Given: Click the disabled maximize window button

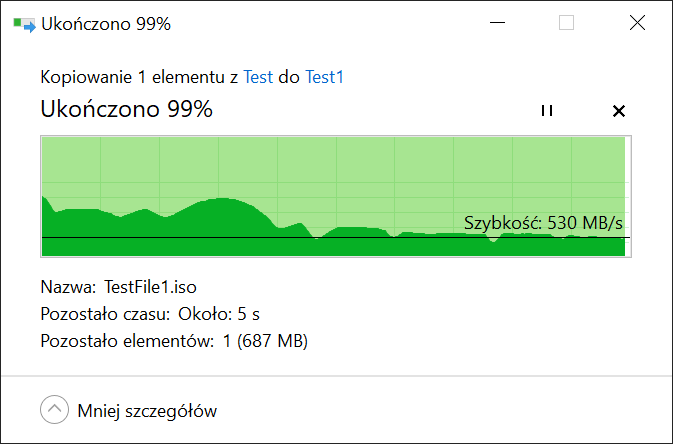Looking at the screenshot, I should [566, 23].
